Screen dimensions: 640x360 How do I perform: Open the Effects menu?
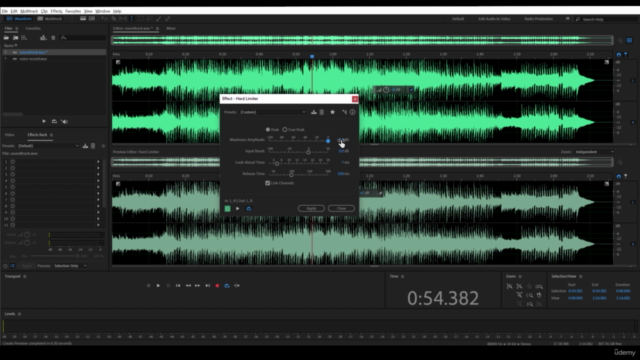point(56,11)
